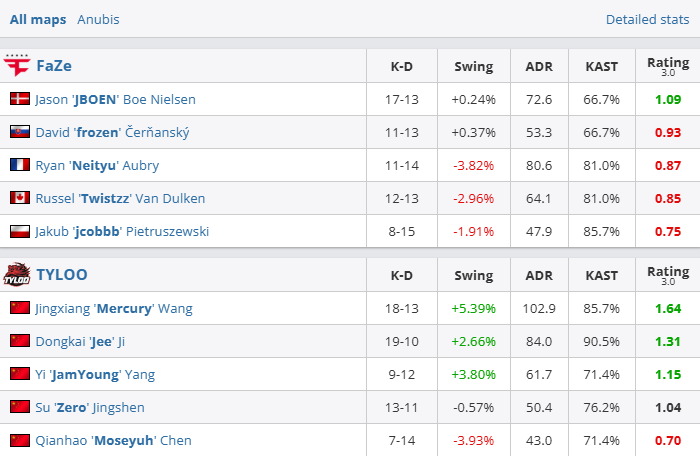The height and width of the screenshot is (456, 700).
Task: Switch to the Anubis map tab
Action: [x=98, y=20]
